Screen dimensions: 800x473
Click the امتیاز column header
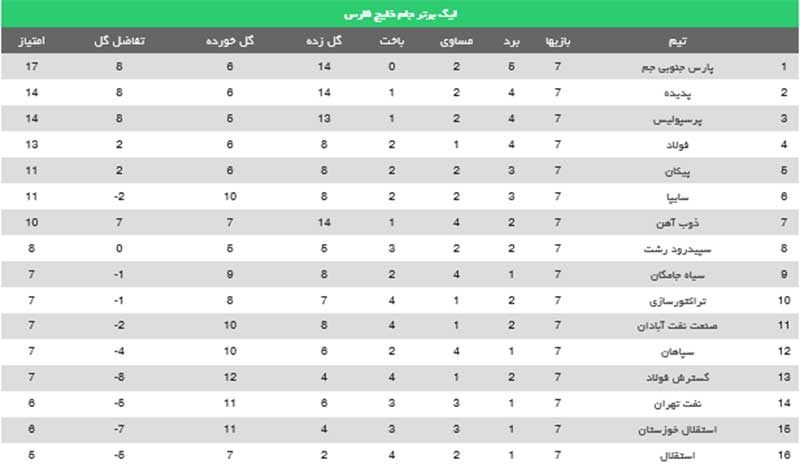pyautogui.click(x=32, y=41)
